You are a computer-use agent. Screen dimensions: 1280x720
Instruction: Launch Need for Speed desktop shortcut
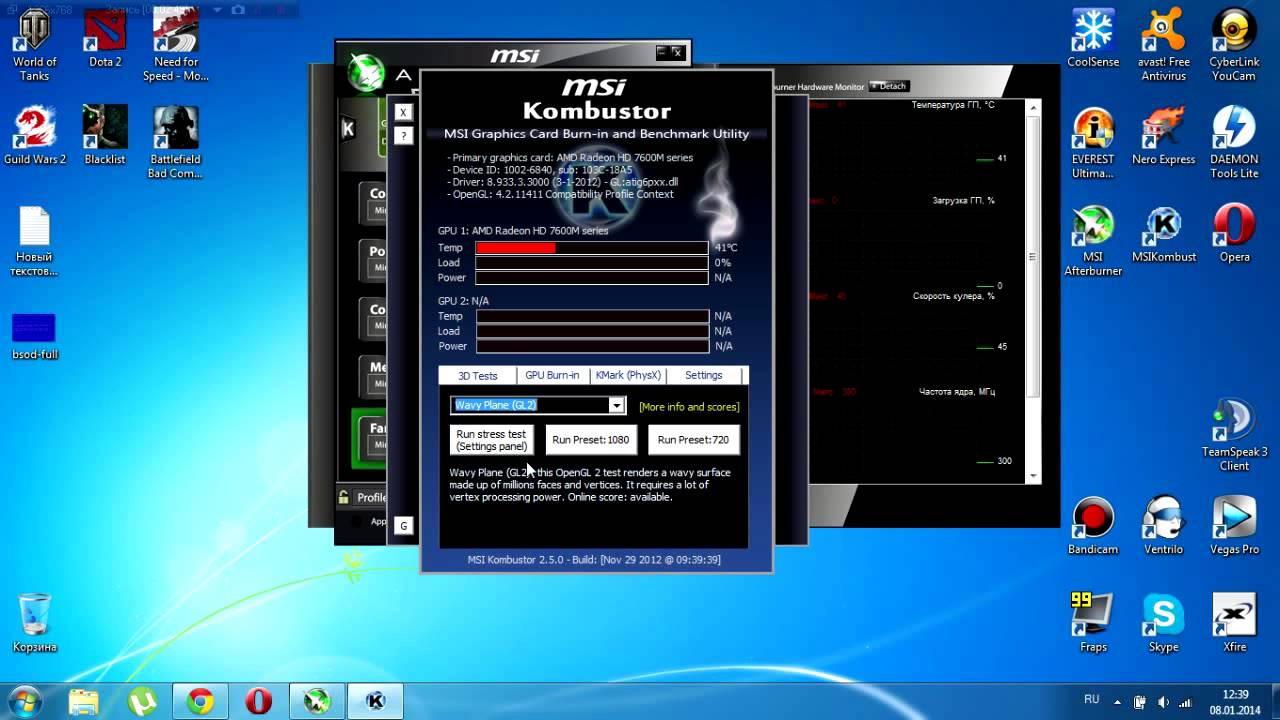pyautogui.click(x=176, y=46)
